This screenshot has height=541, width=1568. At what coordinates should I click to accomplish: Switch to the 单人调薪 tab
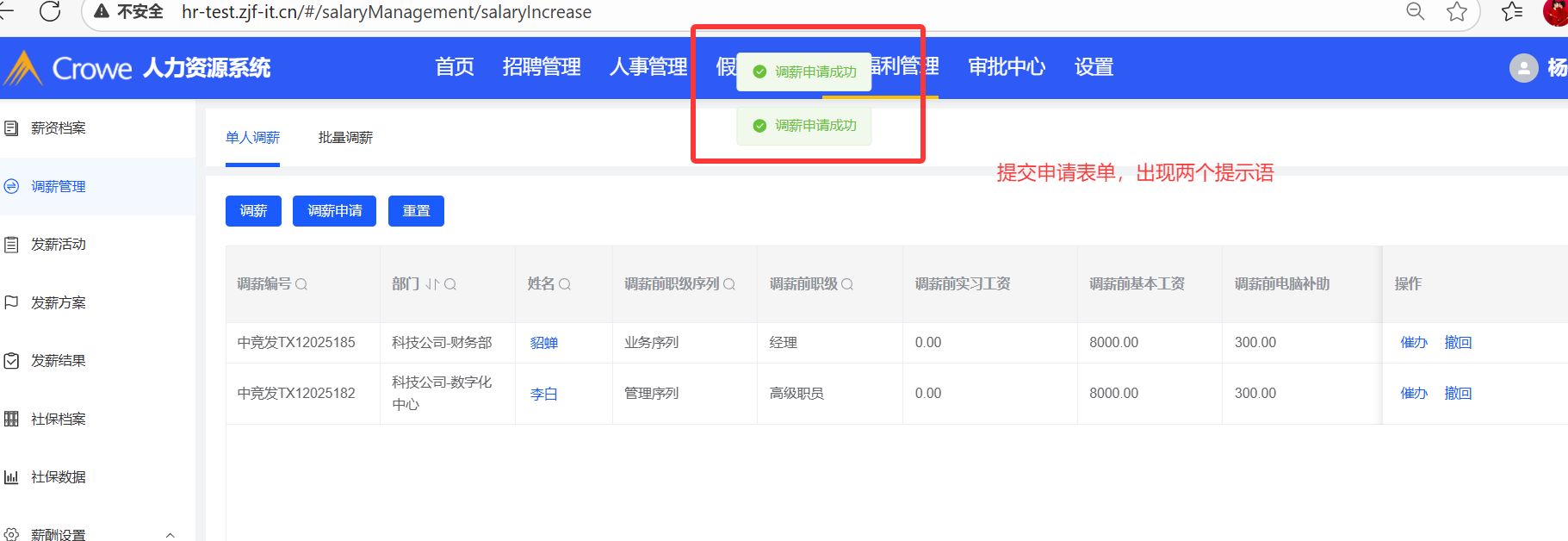click(x=252, y=138)
